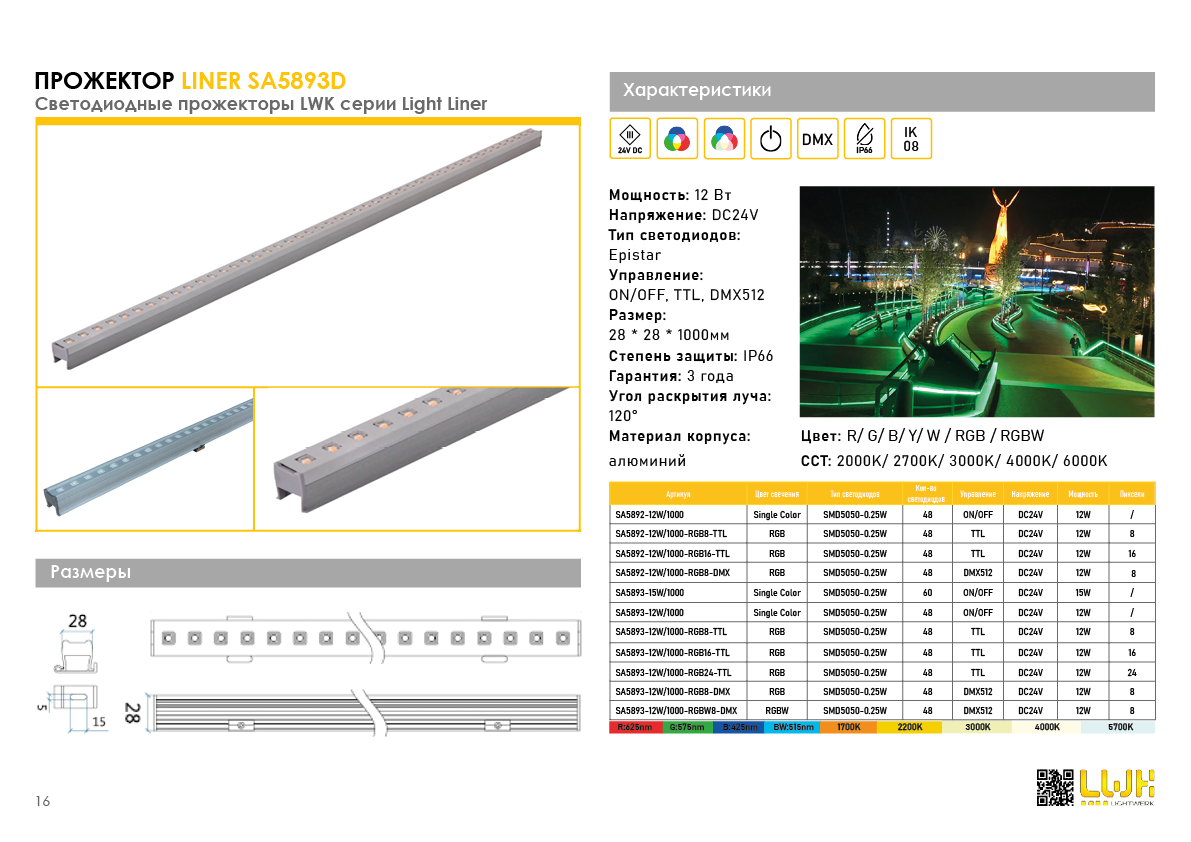Select the Характеристики section header
Screen dimensions: 1191x842
881,91
